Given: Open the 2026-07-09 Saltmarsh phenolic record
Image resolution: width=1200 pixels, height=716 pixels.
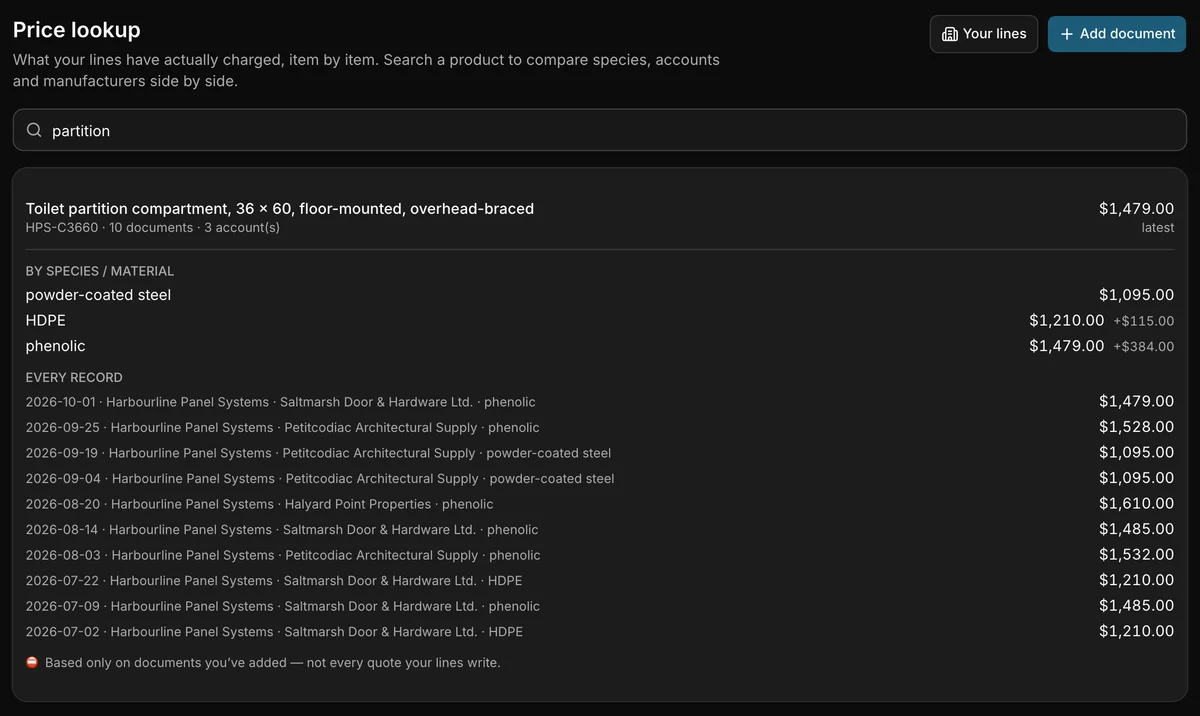Looking at the screenshot, I should (x=600, y=606).
